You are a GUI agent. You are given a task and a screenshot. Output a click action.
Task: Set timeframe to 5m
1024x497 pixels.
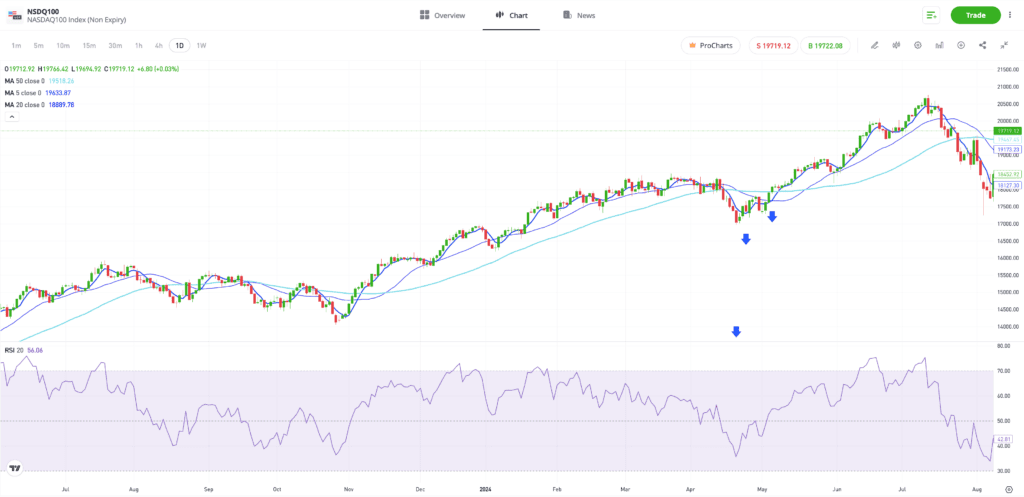[x=39, y=45]
